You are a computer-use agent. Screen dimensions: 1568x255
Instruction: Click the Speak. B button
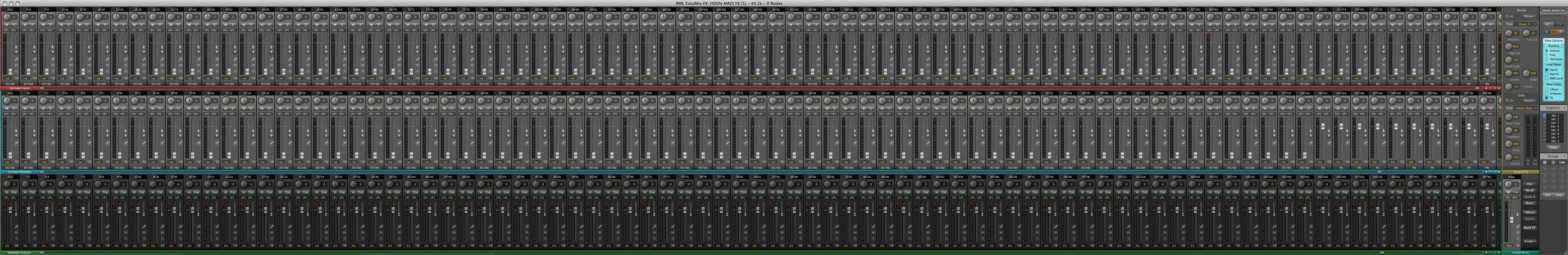pyautogui.click(x=1530, y=197)
